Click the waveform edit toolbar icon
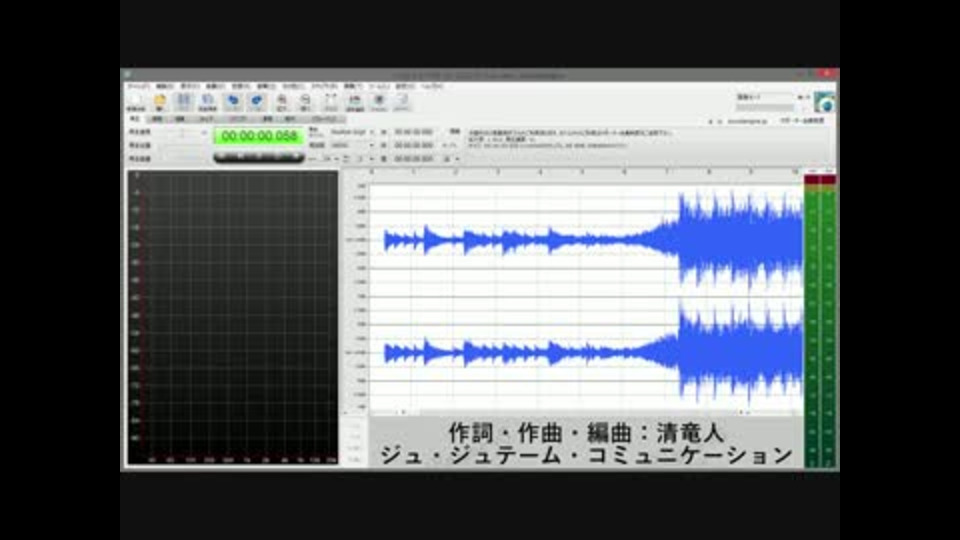This screenshot has width=960, height=540. pyautogui.click(x=355, y=102)
